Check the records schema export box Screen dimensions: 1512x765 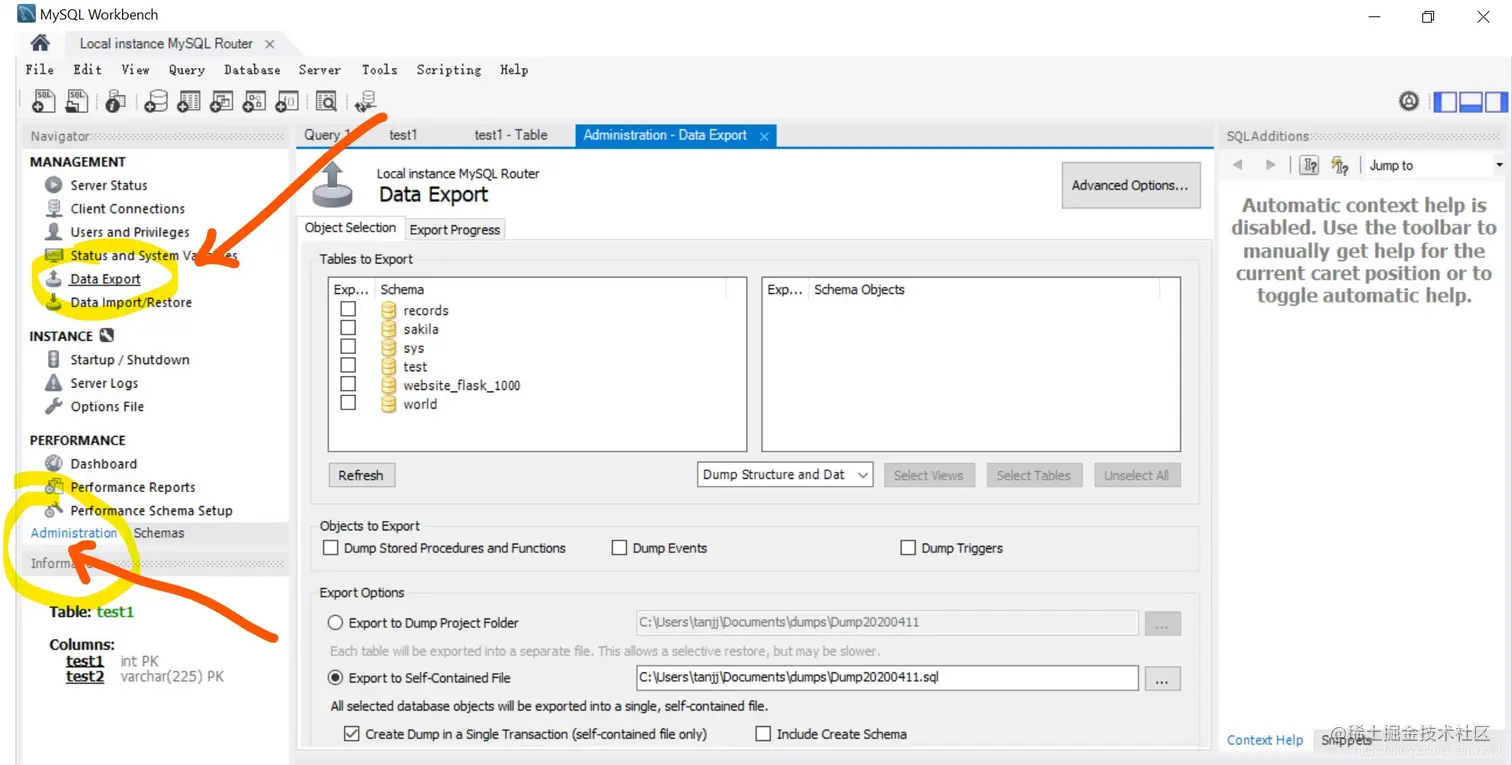(x=348, y=309)
